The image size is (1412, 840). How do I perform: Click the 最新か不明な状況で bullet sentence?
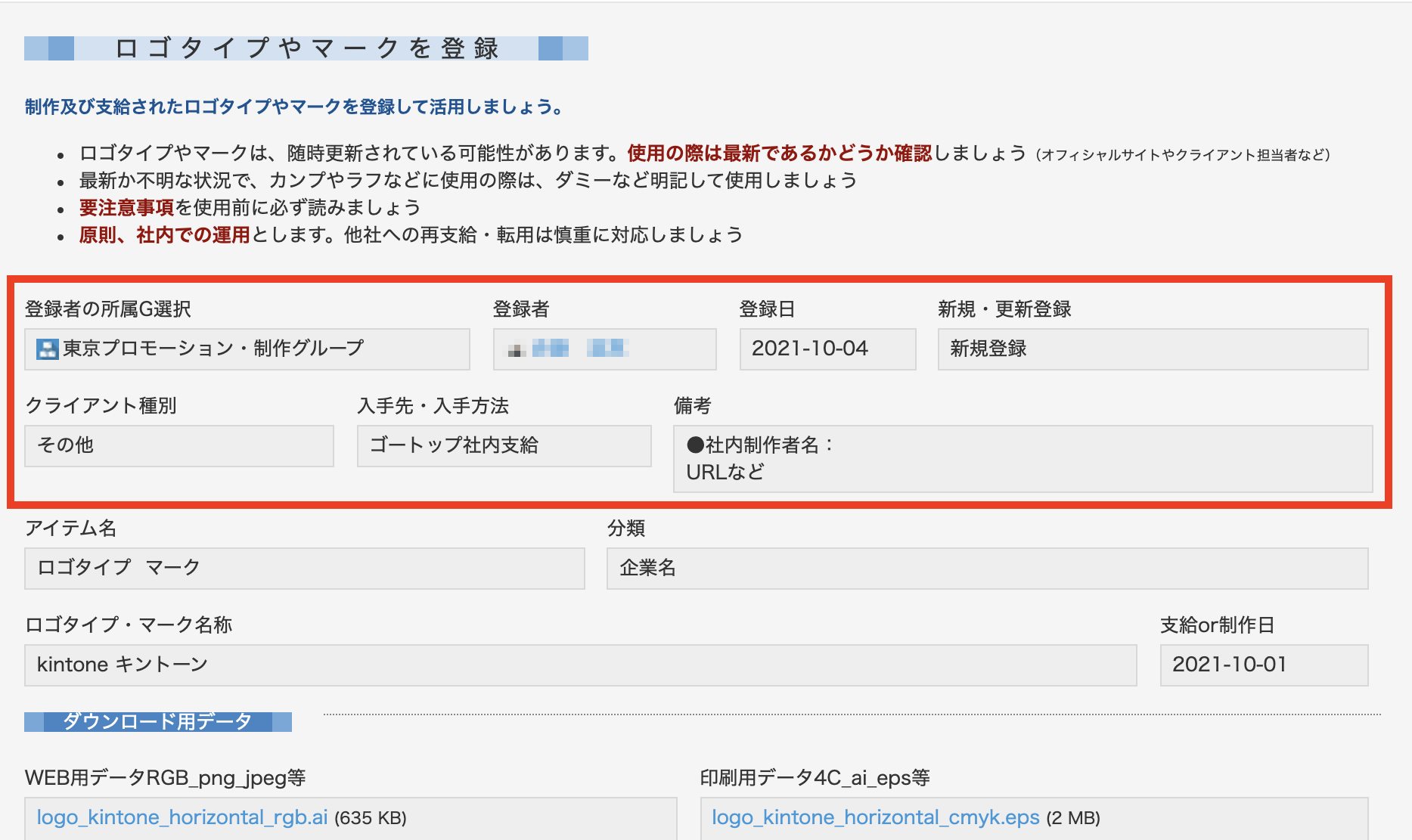point(468,181)
